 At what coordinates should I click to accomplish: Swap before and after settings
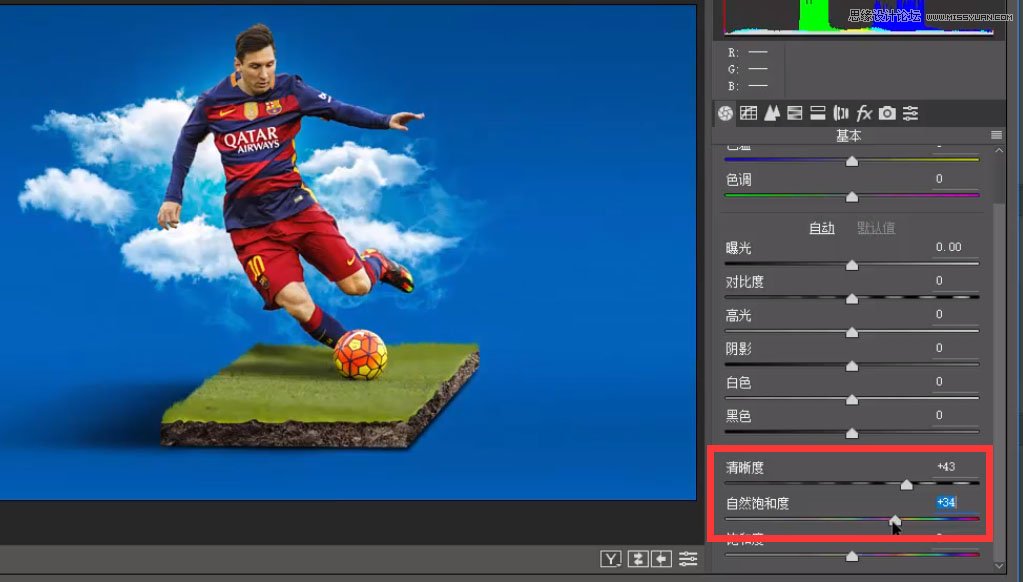click(x=636, y=559)
